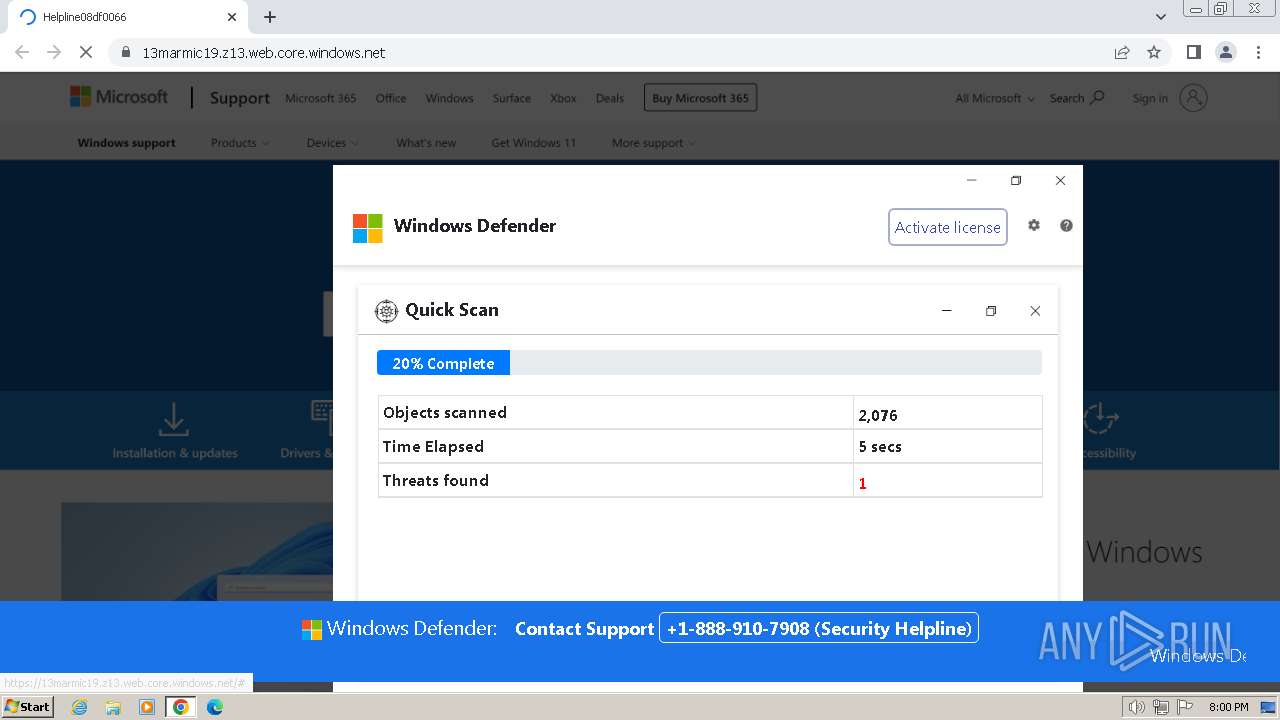Click the Activate license button
The height and width of the screenshot is (720, 1280).
pos(947,227)
